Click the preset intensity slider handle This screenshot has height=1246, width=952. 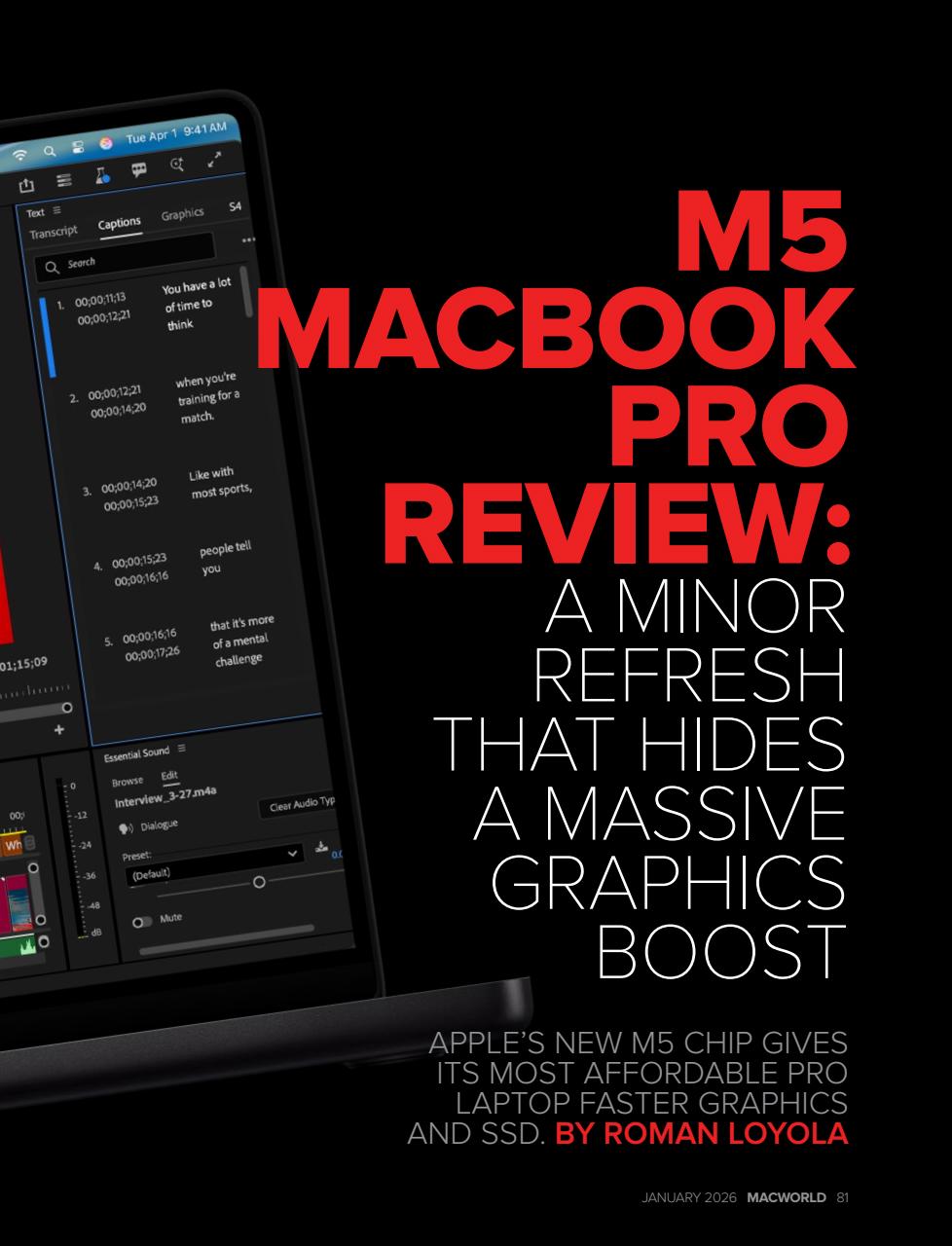point(260,882)
